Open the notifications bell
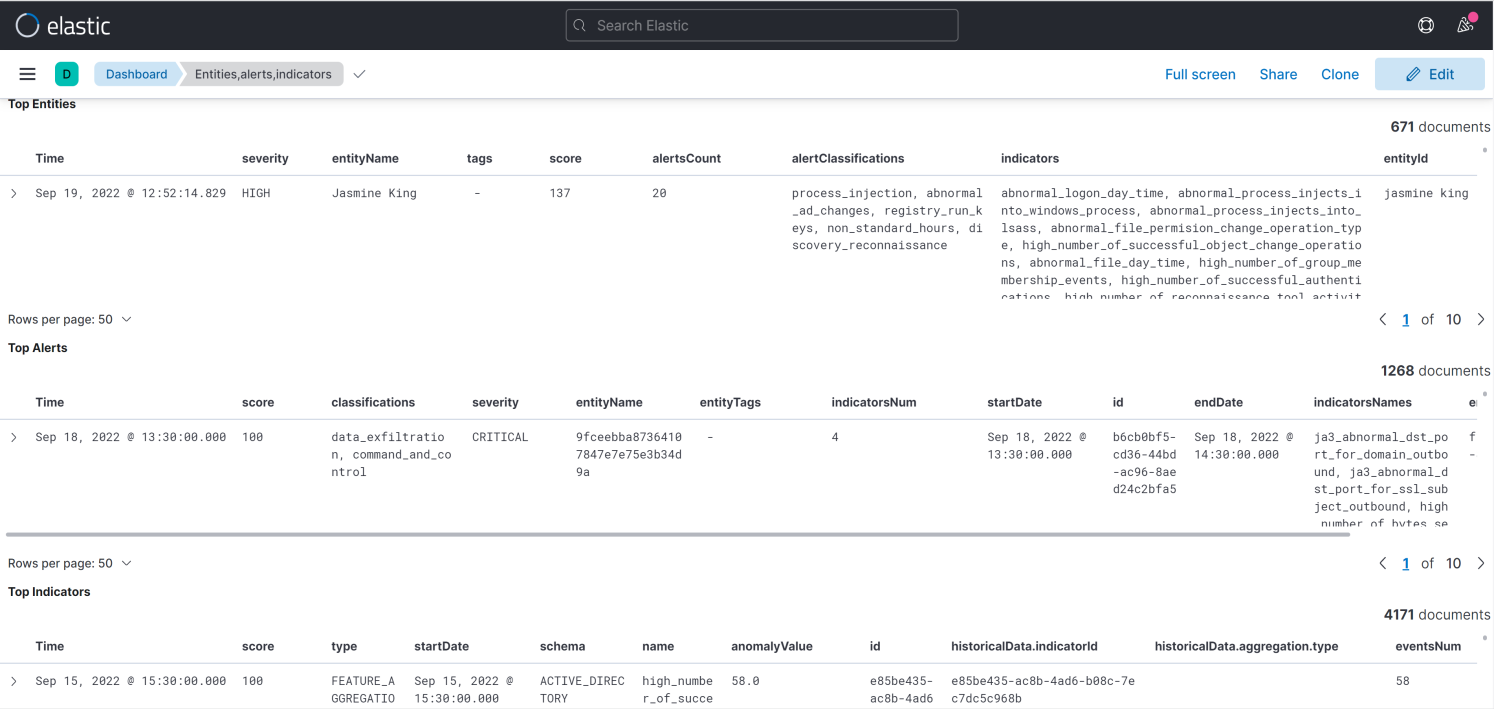Viewport: 1494px width, 709px height. [1465, 25]
